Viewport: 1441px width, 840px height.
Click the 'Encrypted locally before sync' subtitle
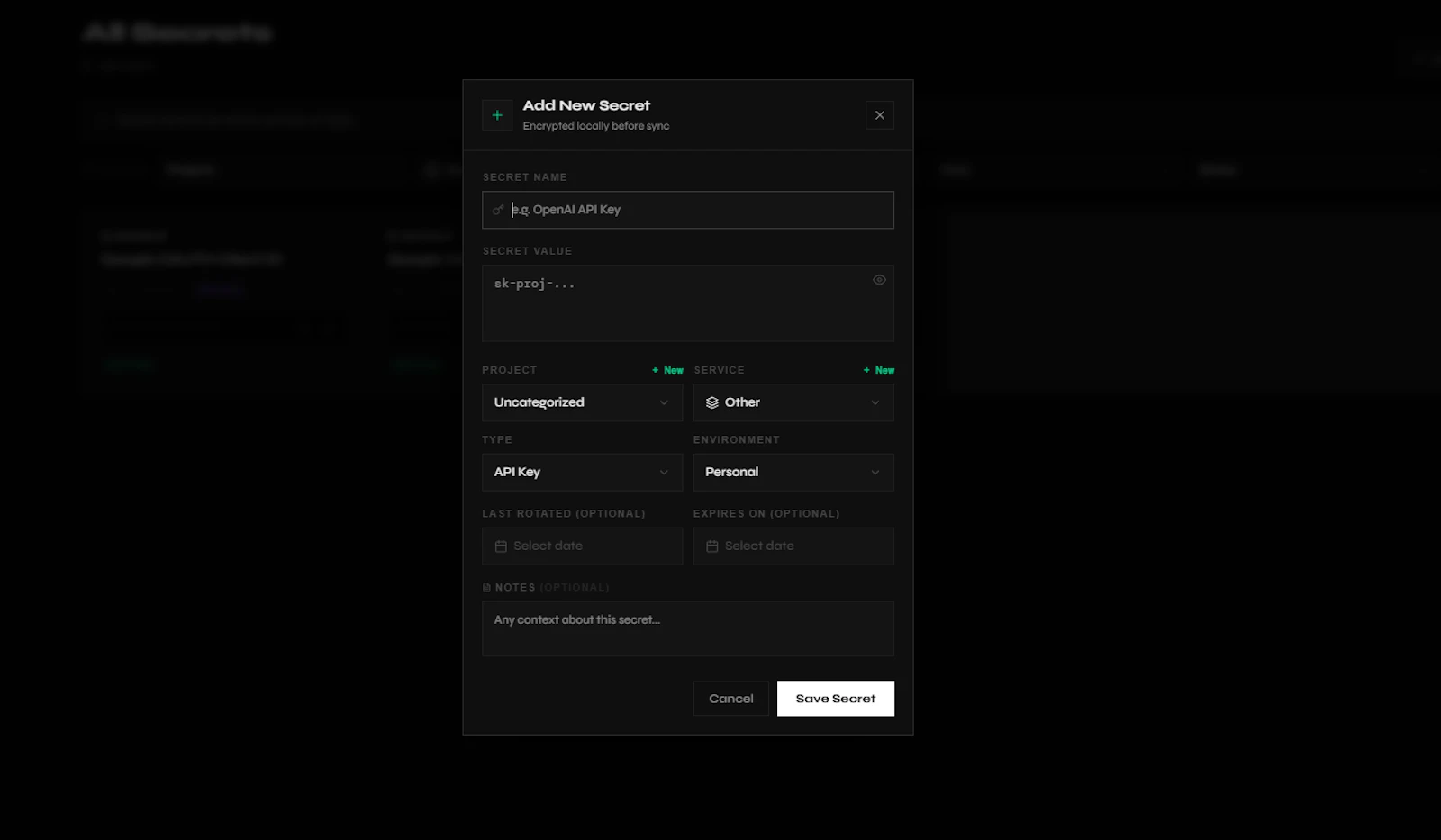[596, 126]
